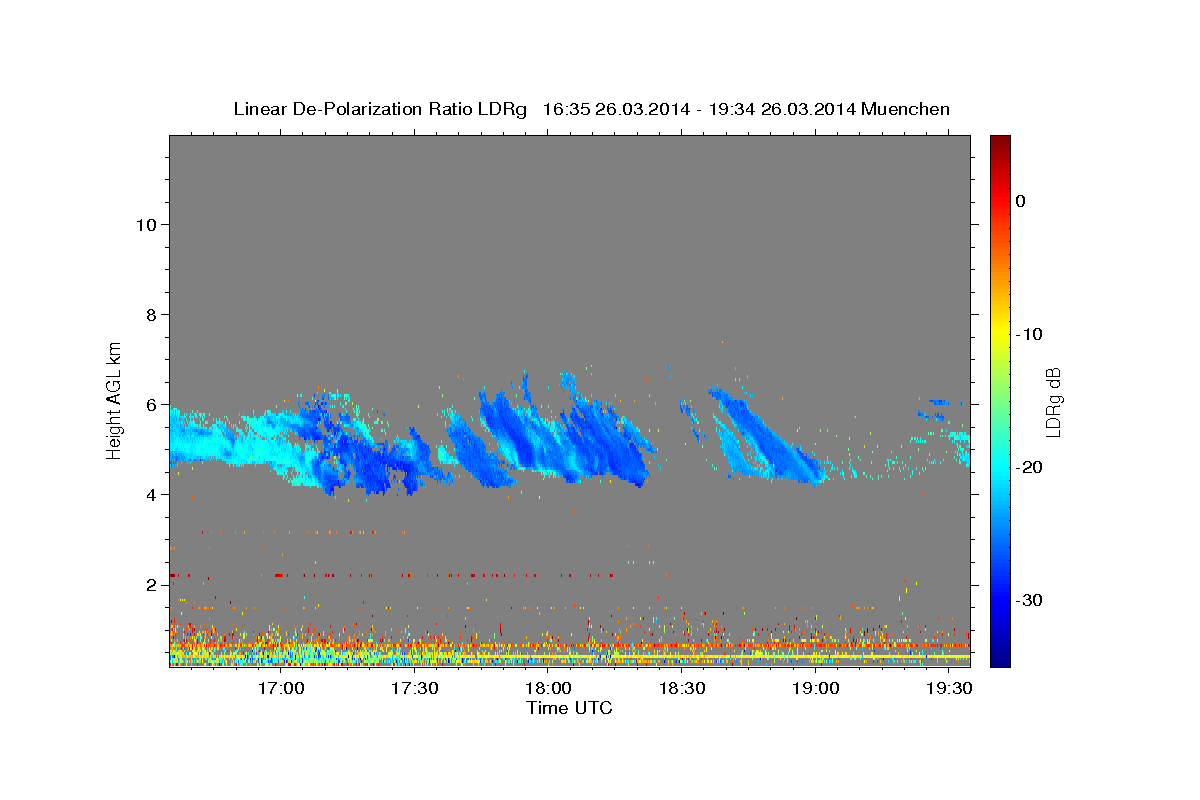1200x800 pixels.
Task: Click the 'Height AGL km' axis title
Action: pos(114,399)
